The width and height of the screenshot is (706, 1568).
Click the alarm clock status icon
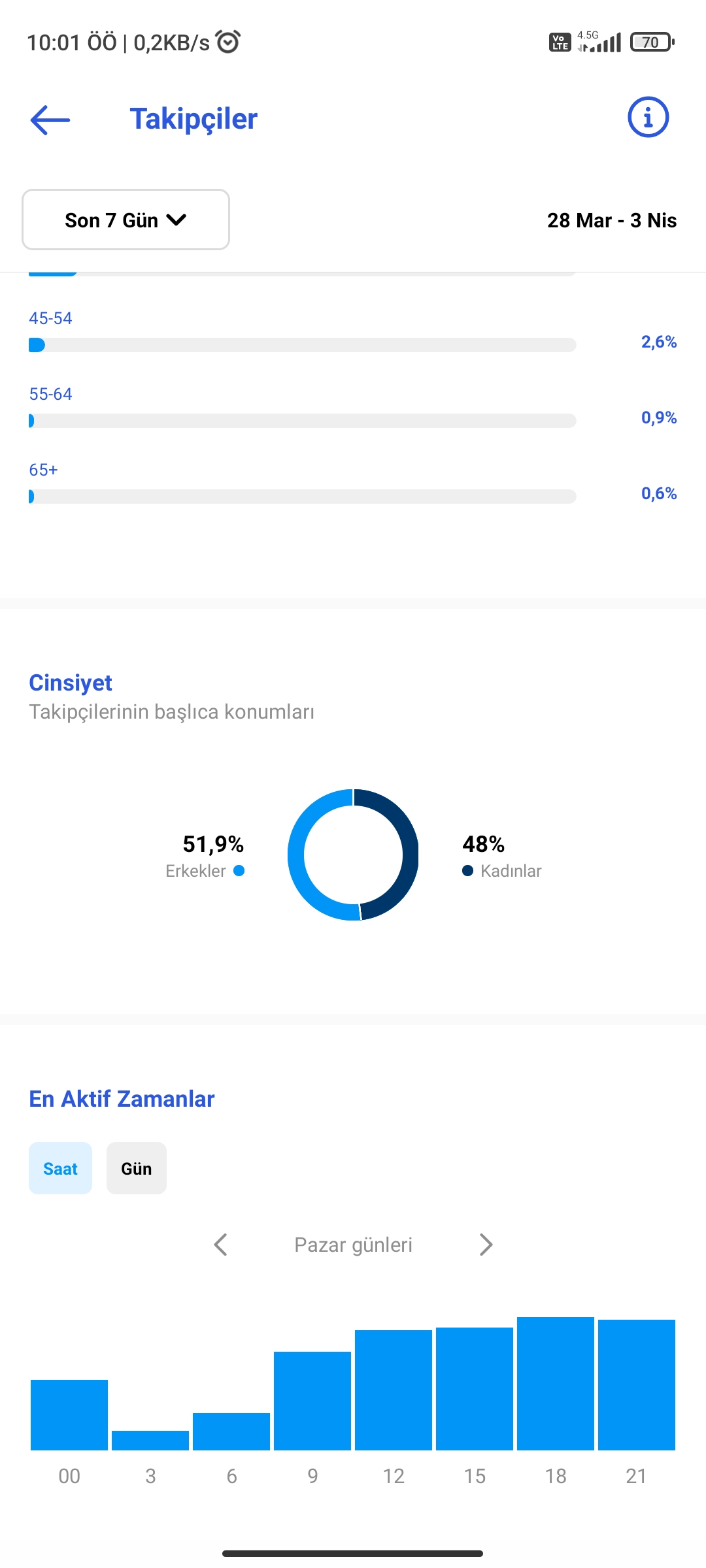(x=228, y=42)
